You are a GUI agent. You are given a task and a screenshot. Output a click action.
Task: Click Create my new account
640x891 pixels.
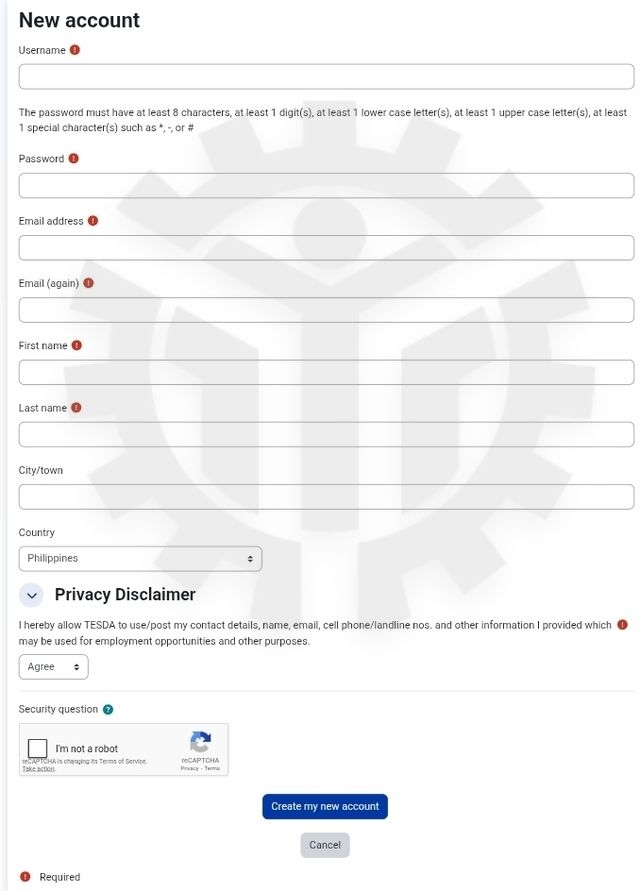pyautogui.click(x=324, y=806)
